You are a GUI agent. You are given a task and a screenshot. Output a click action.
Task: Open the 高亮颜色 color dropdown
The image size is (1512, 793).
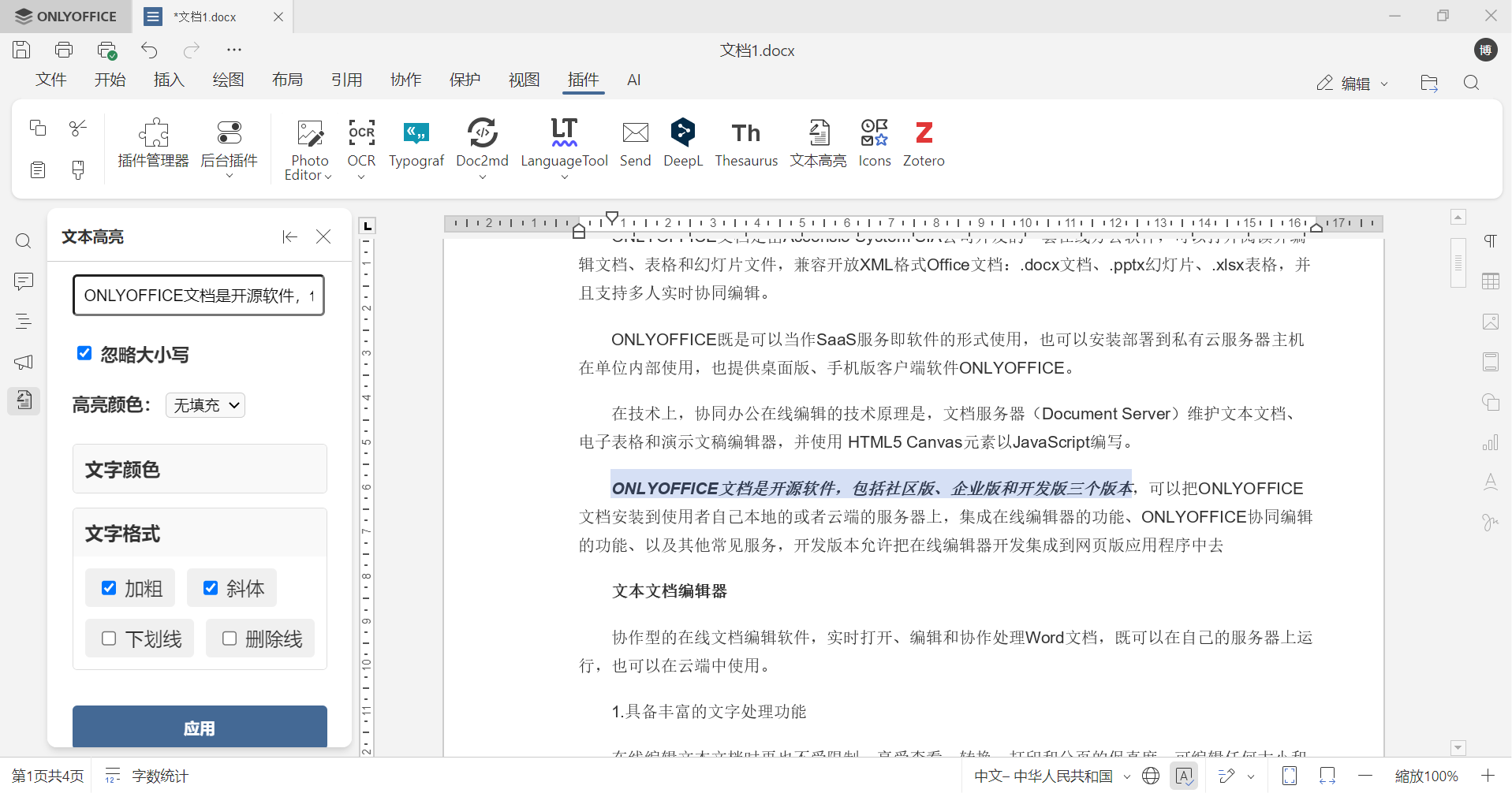click(x=204, y=404)
